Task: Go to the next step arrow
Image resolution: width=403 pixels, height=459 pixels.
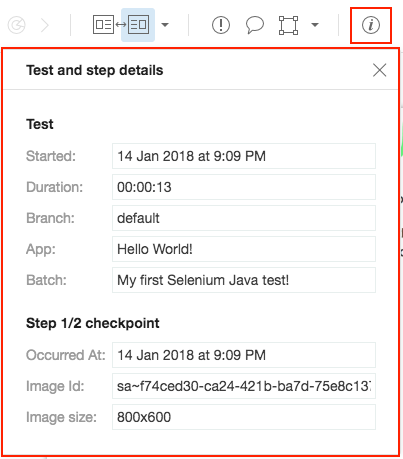Action: tap(45, 25)
